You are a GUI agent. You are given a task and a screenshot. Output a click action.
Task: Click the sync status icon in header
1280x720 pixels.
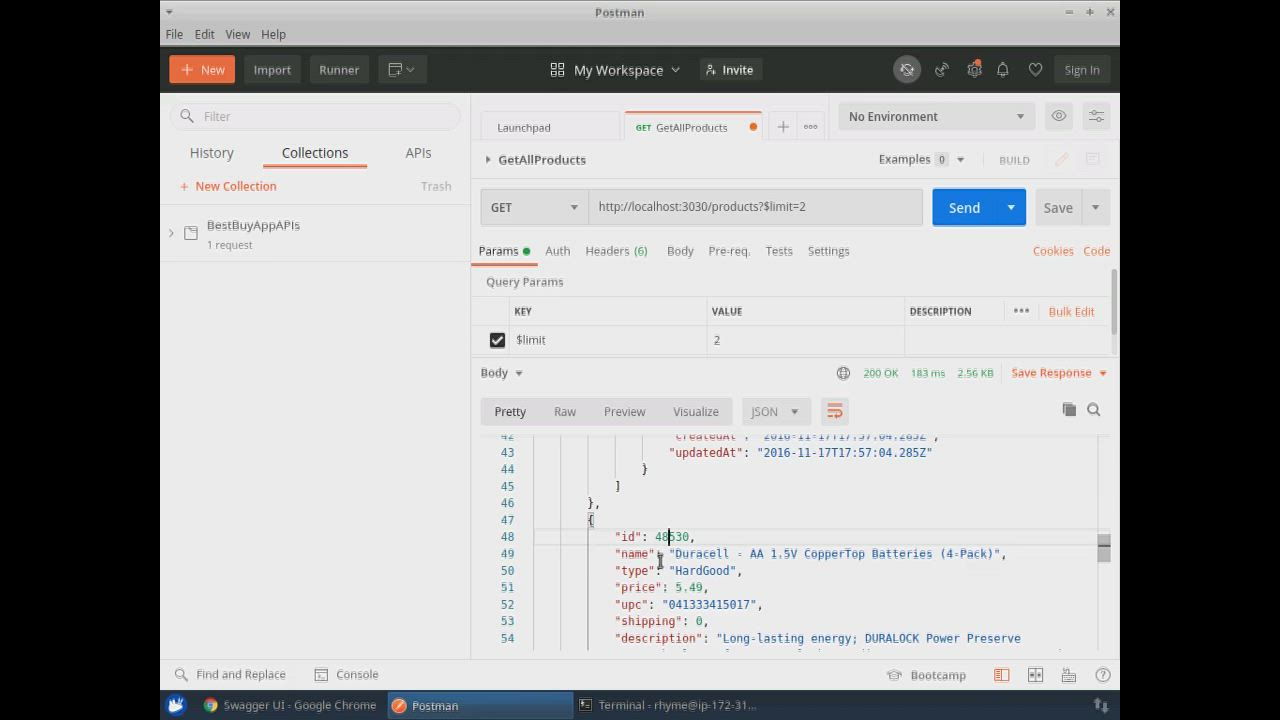point(907,70)
